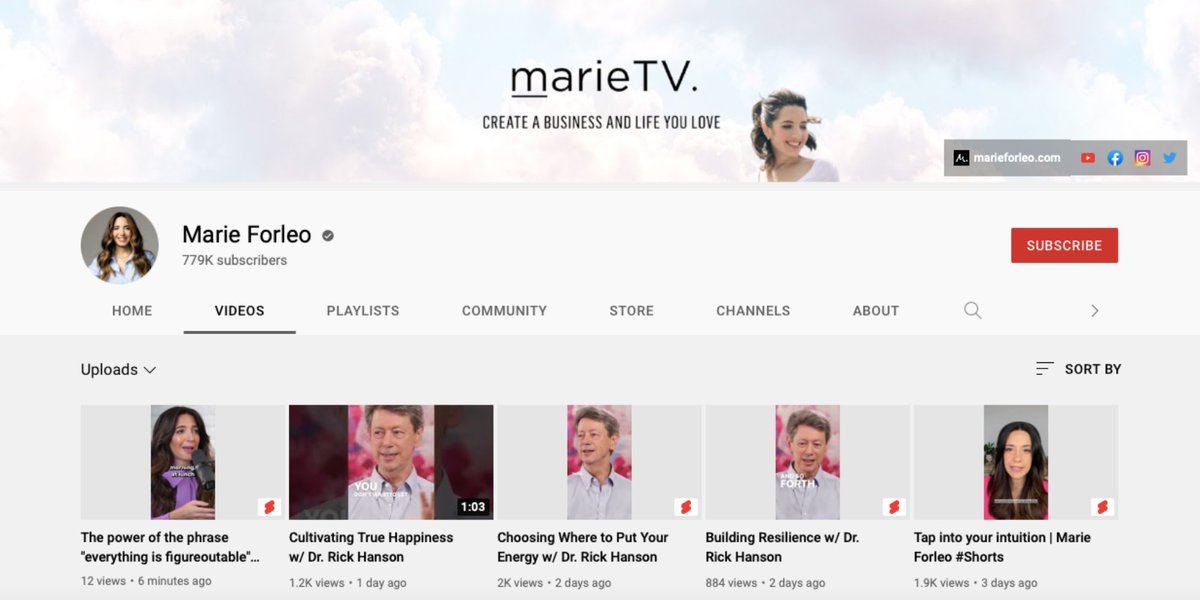Open the ABOUT tab
1200x600 pixels.
pos(876,311)
